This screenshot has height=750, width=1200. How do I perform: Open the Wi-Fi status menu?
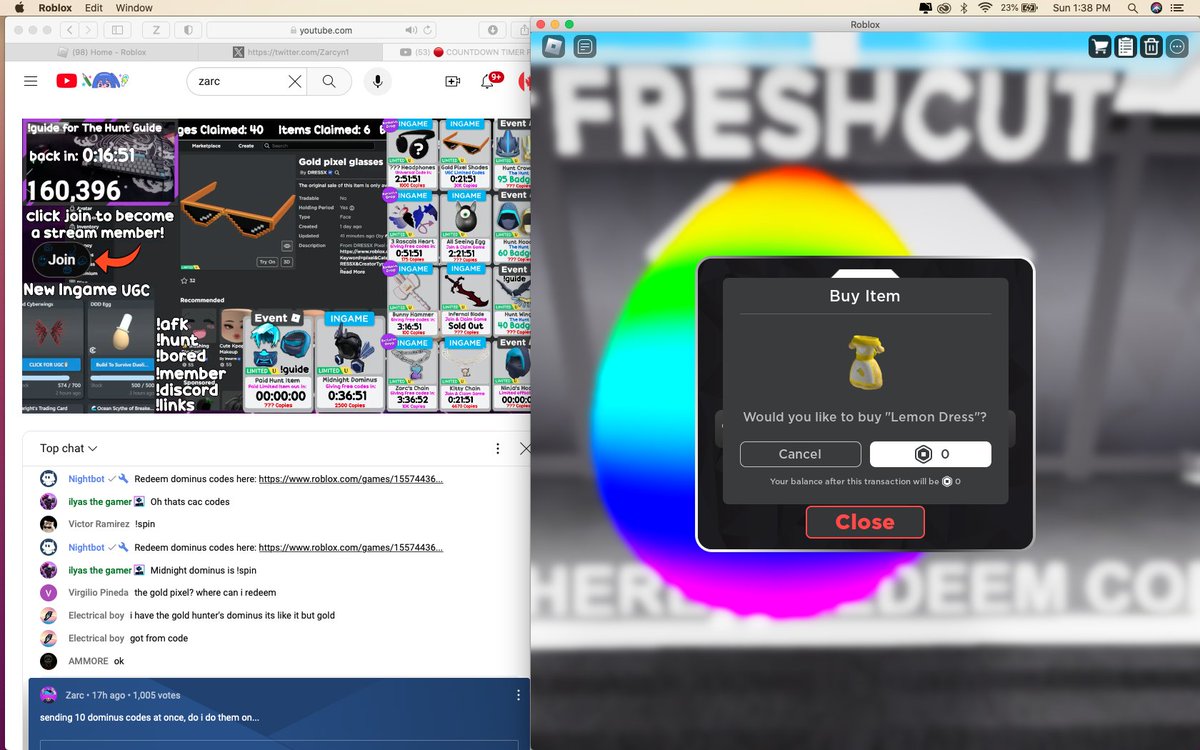(x=985, y=7)
